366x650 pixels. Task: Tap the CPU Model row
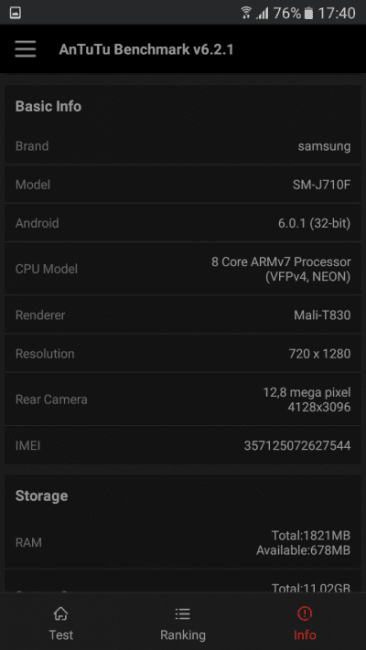tap(183, 269)
